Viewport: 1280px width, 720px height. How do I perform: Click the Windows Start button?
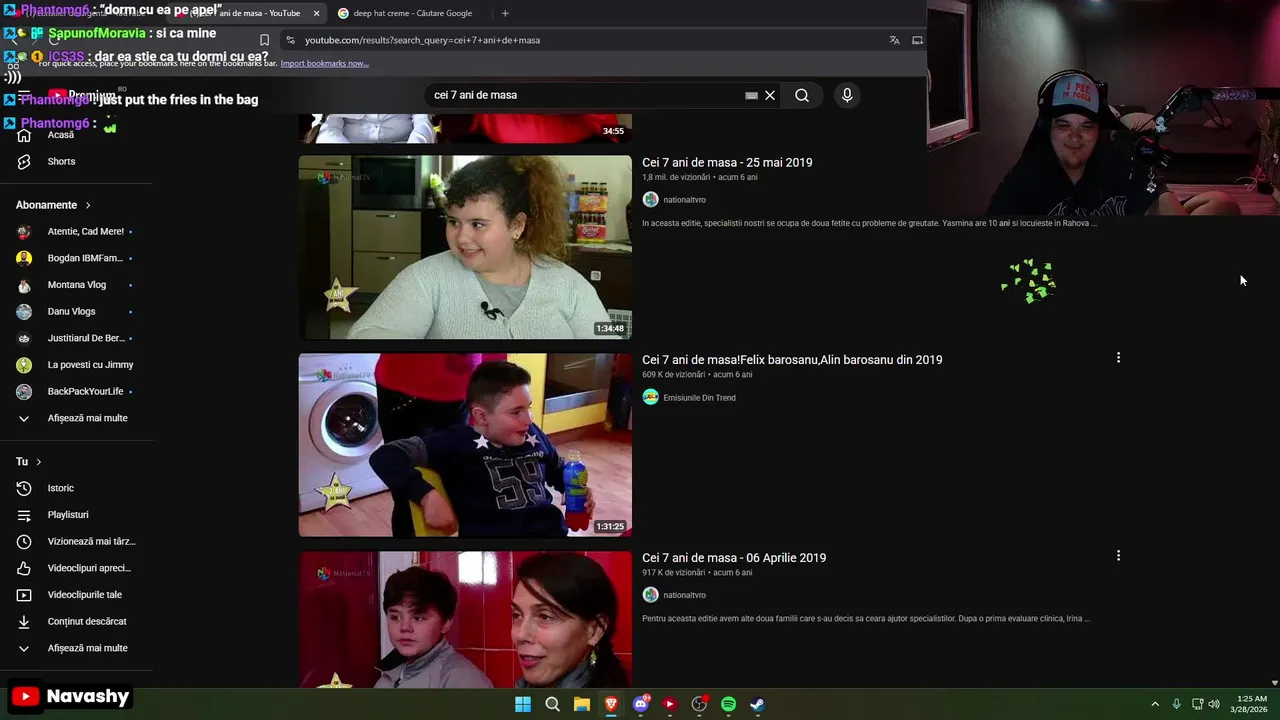pos(523,704)
